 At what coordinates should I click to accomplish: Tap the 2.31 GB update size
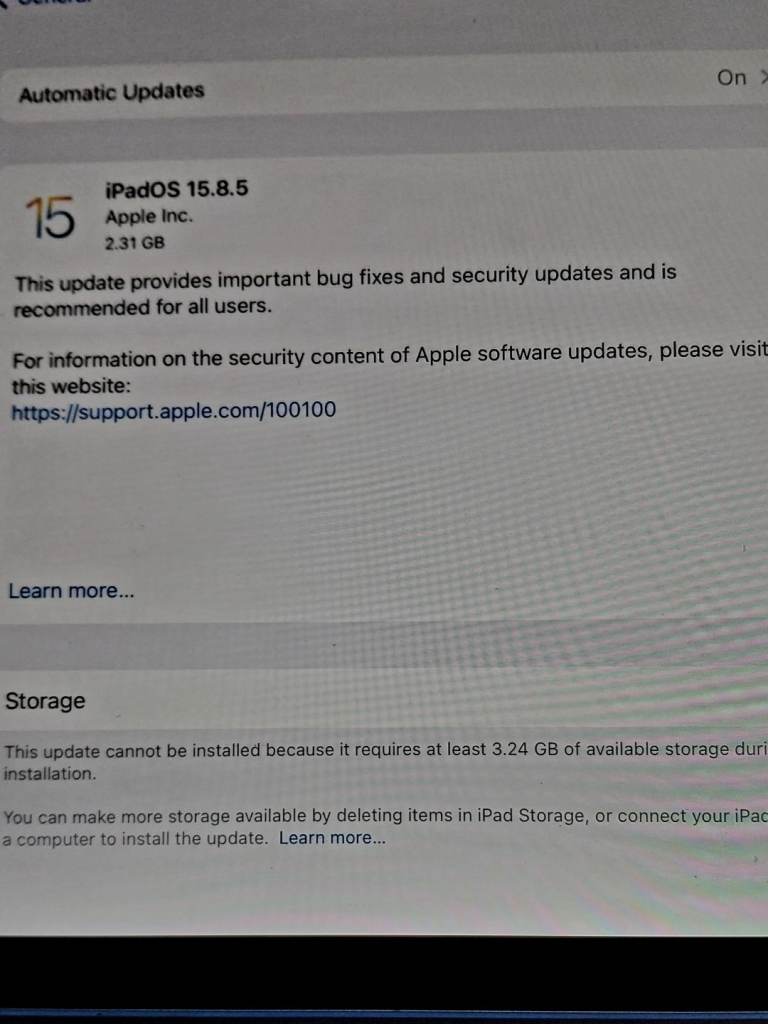point(135,242)
